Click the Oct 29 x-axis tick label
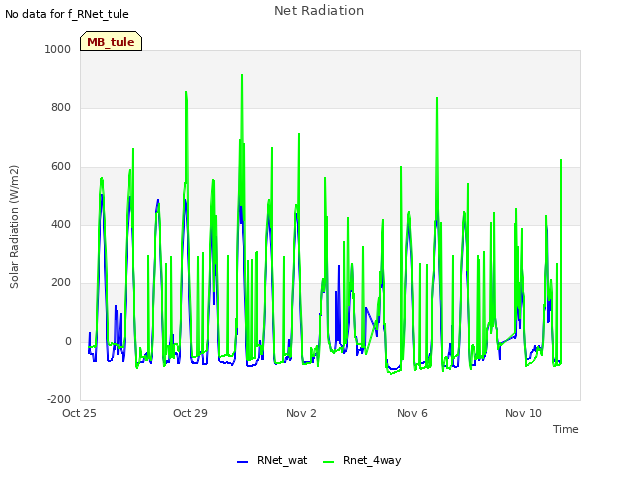 190,413
